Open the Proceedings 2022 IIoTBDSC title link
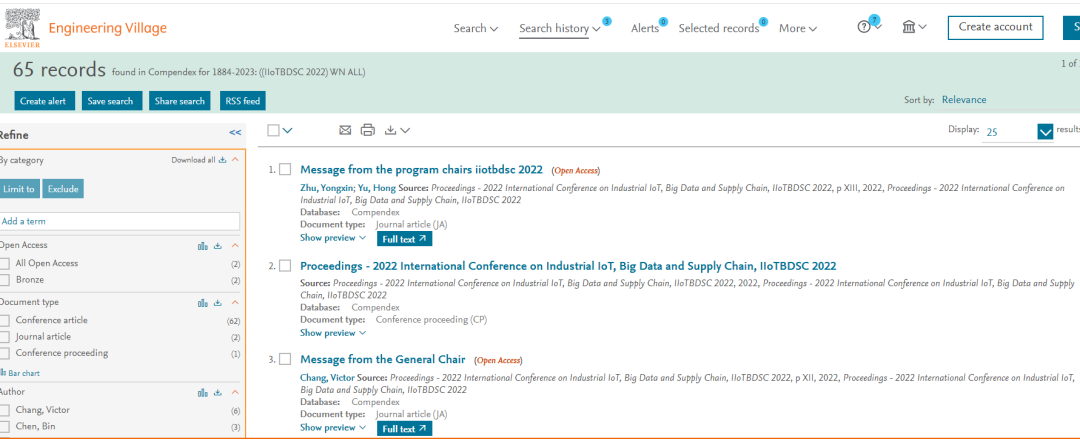 (x=568, y=266)
